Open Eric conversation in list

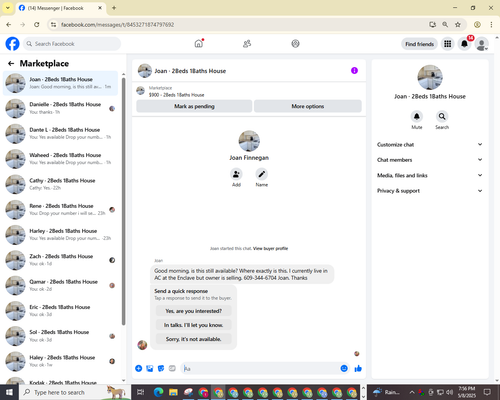(x=60, y=311)
